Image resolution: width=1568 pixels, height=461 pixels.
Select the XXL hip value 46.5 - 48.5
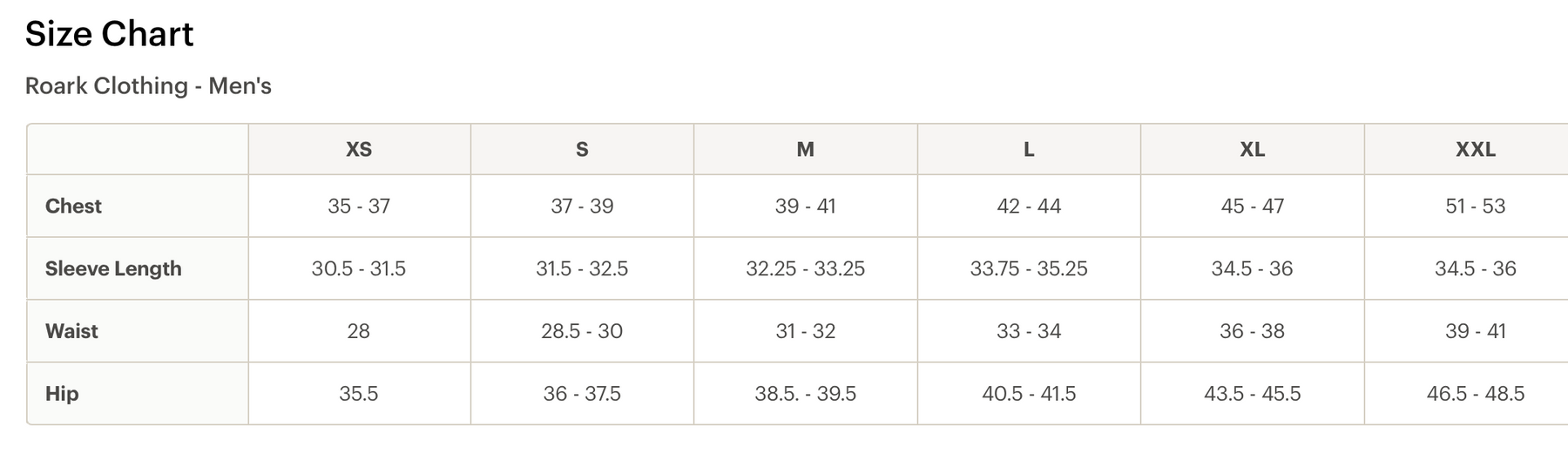coord(1475,394)
